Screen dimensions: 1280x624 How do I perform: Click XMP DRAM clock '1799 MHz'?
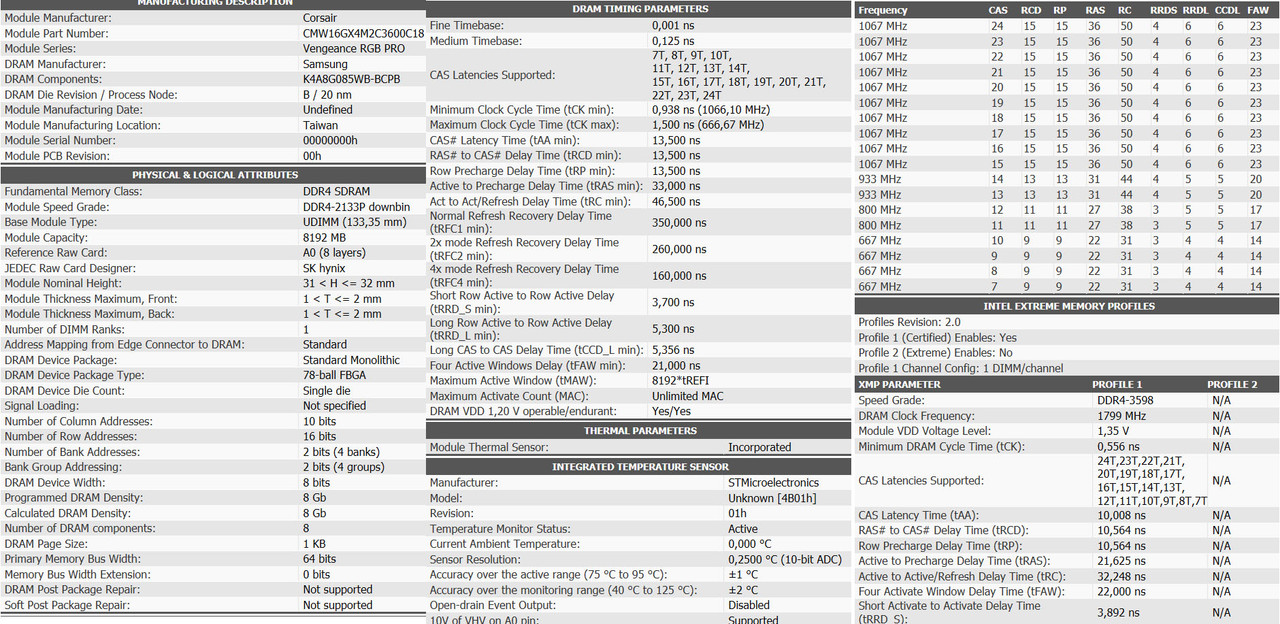(1122, 416)
